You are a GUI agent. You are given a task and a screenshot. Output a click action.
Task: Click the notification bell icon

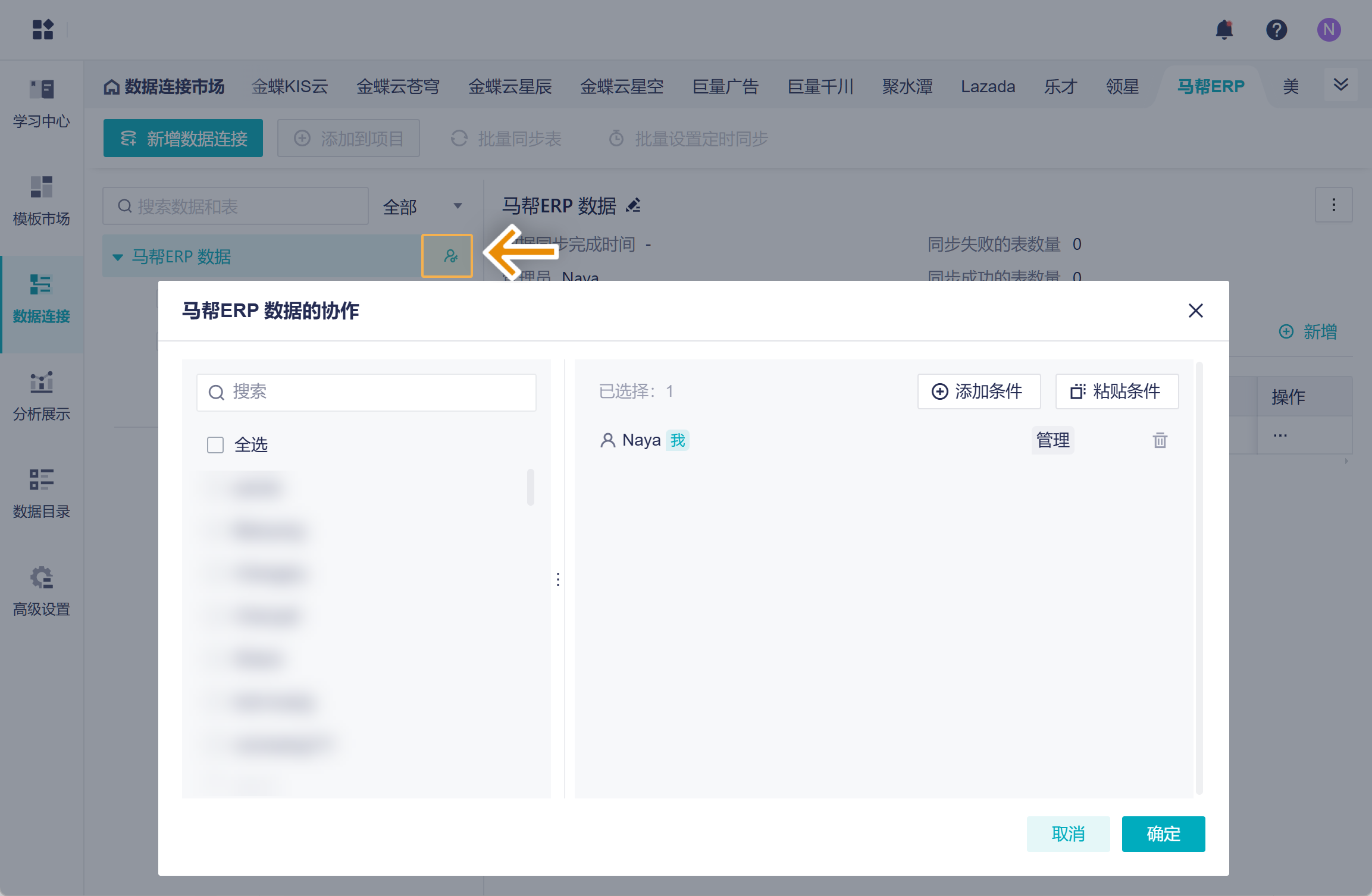(1224, 30)
